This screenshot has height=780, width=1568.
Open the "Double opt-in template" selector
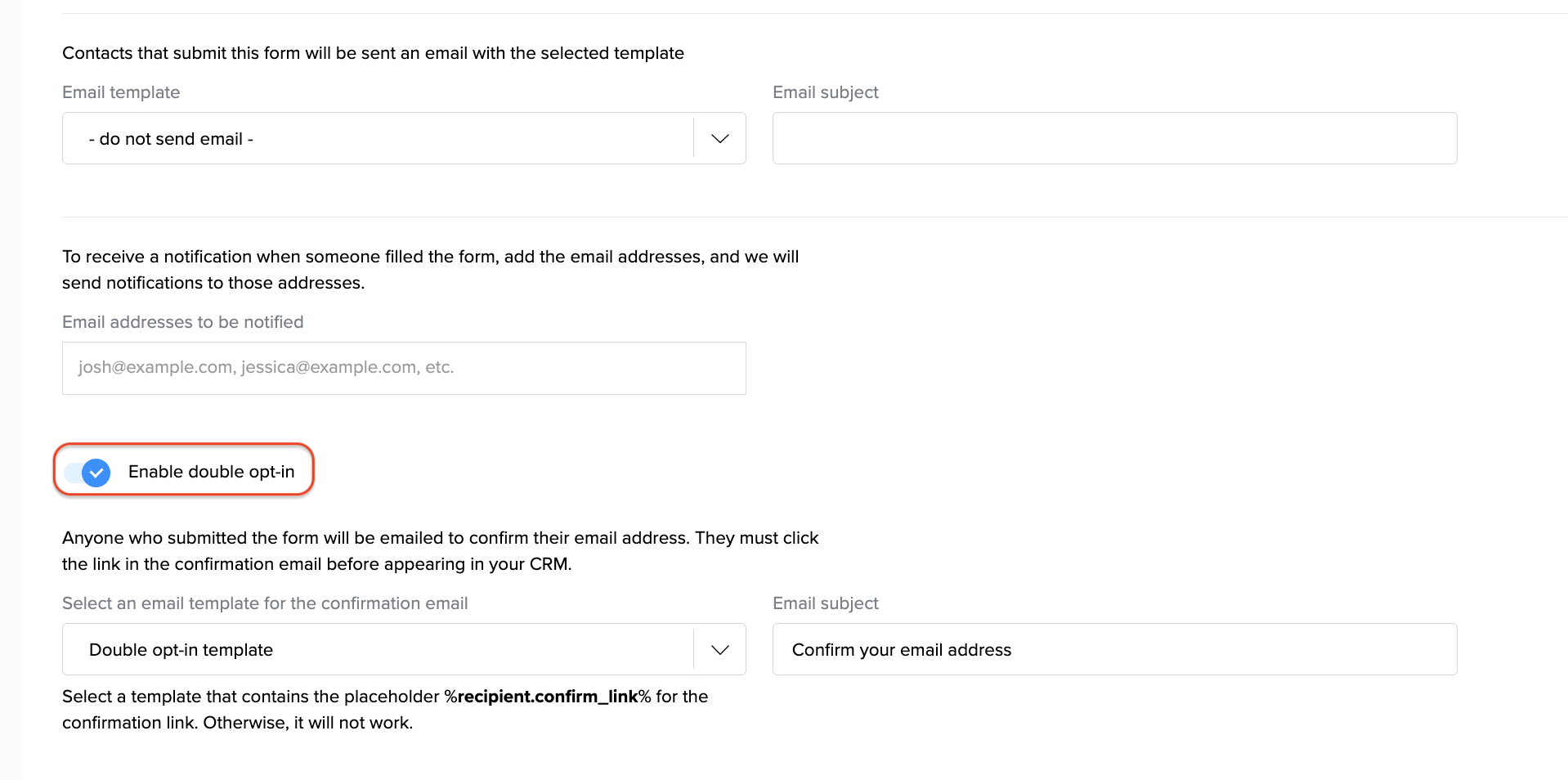coord(378,650)
